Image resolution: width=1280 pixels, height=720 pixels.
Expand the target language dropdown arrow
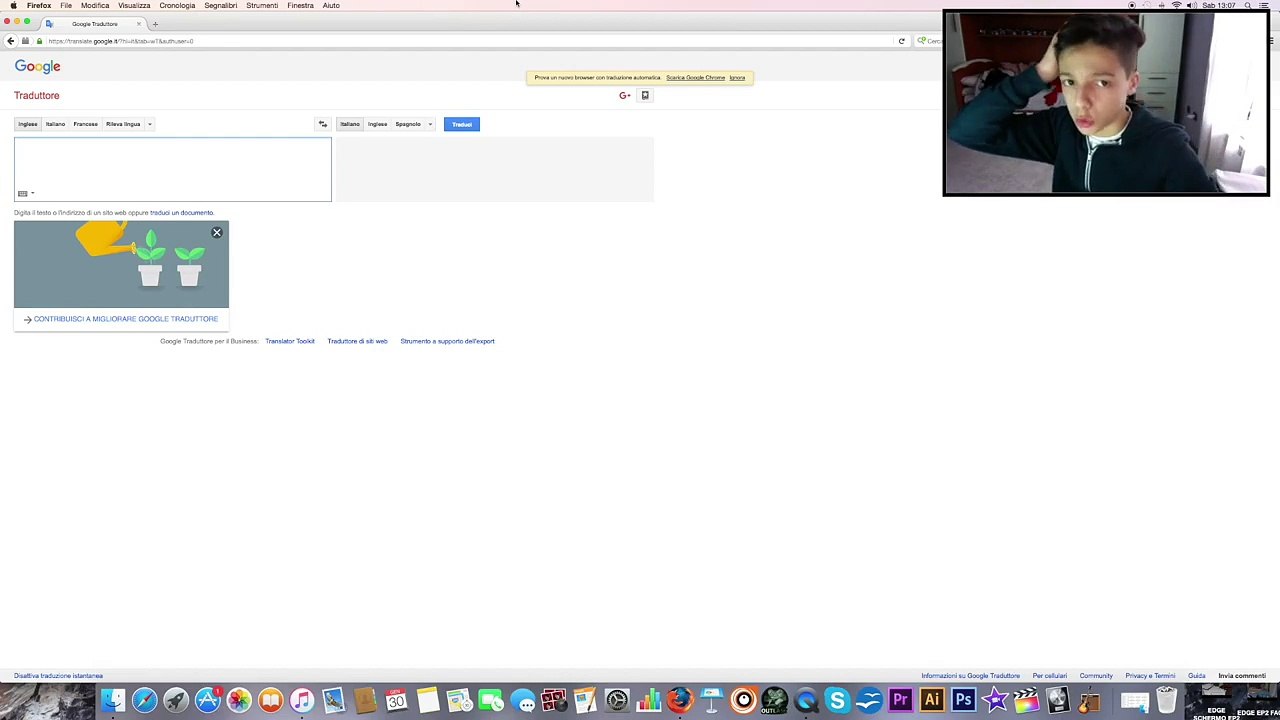coord(430,124)
